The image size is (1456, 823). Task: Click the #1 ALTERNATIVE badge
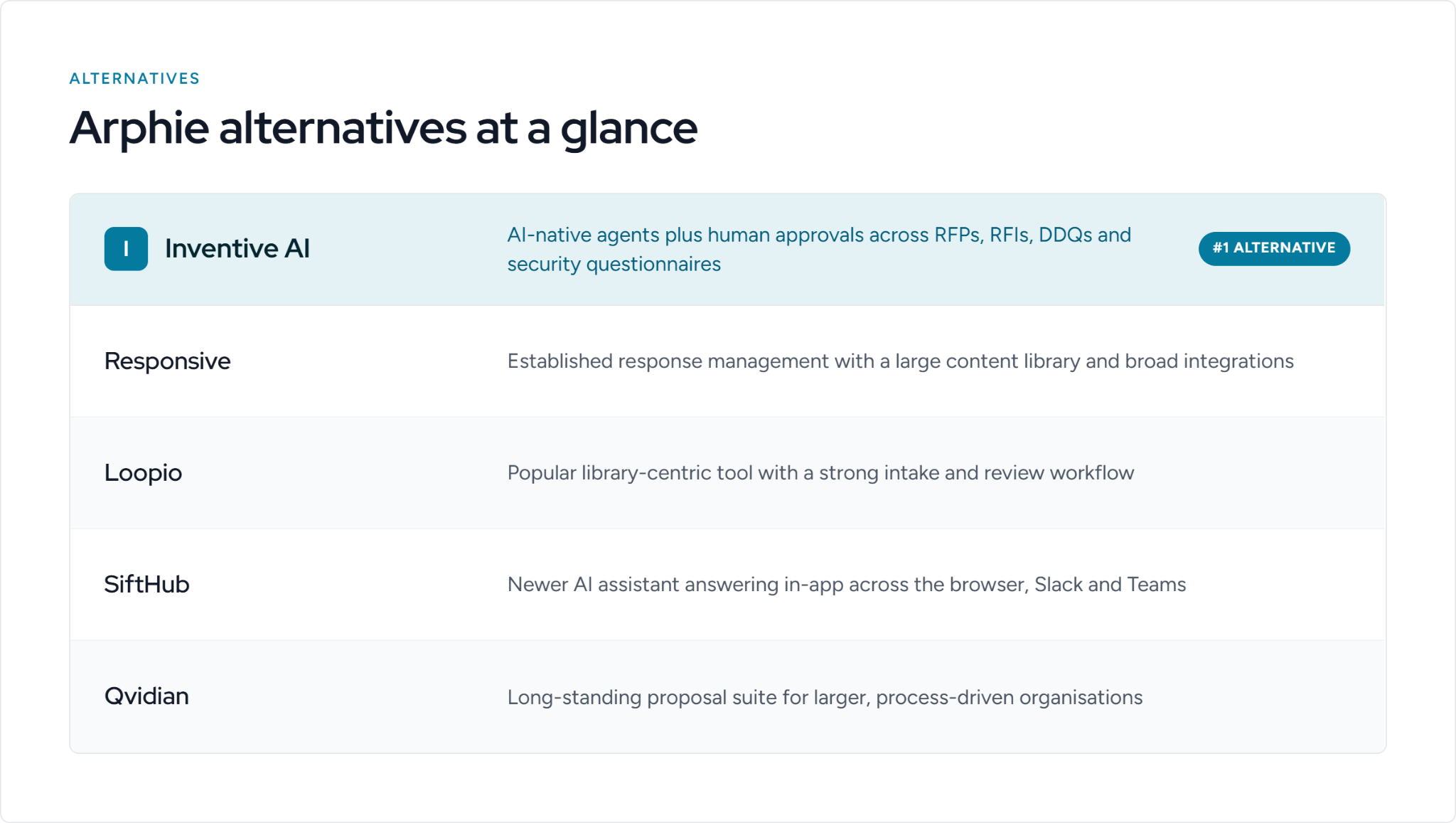click(x=1274, y=248)
